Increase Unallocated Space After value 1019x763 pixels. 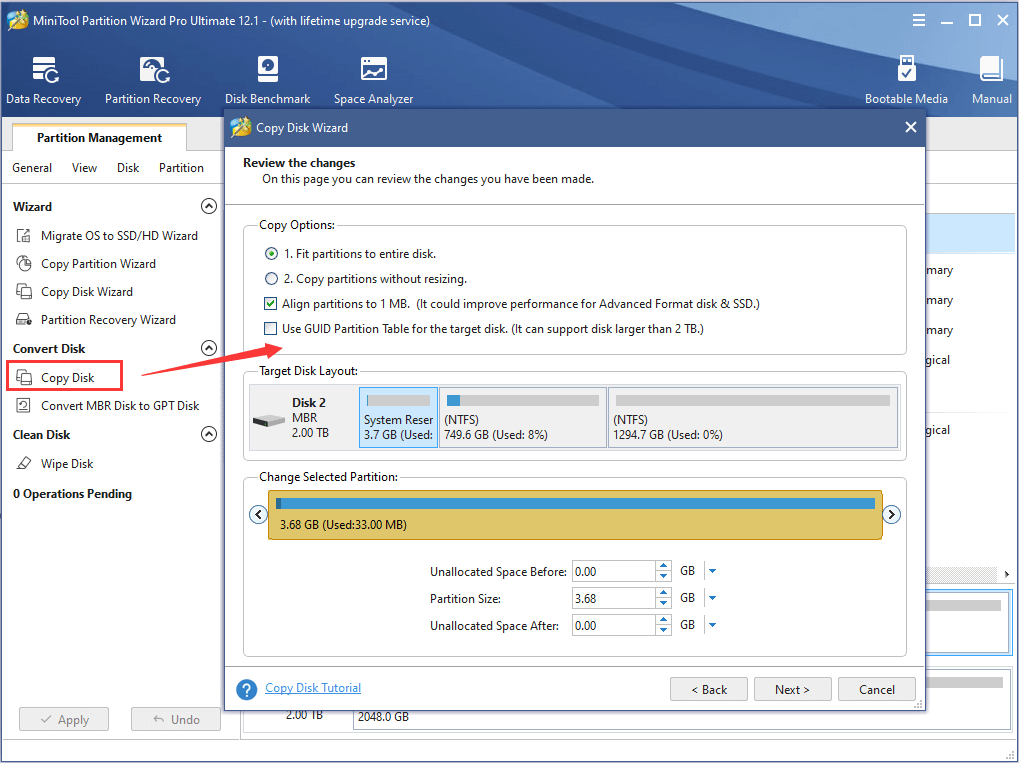click(663, 620)
